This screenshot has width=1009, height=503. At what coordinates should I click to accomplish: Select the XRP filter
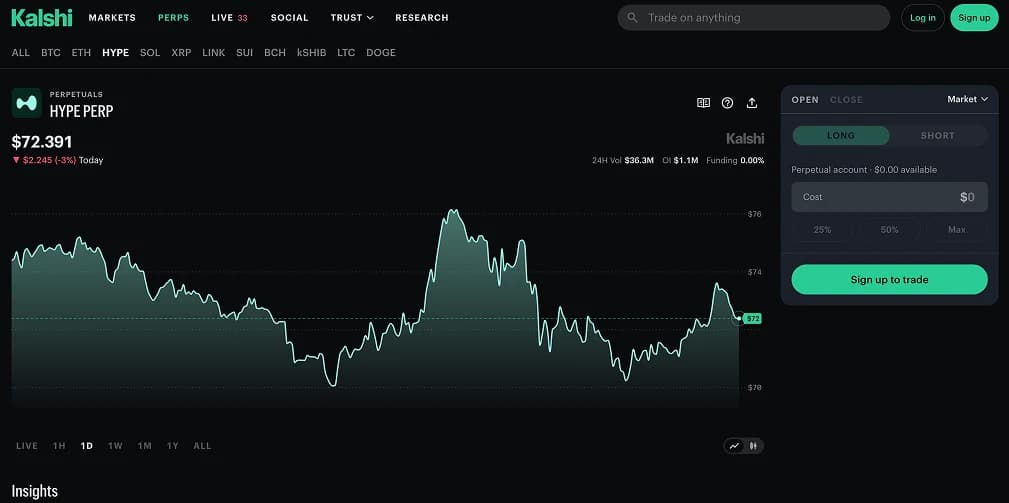coord(181,53)
